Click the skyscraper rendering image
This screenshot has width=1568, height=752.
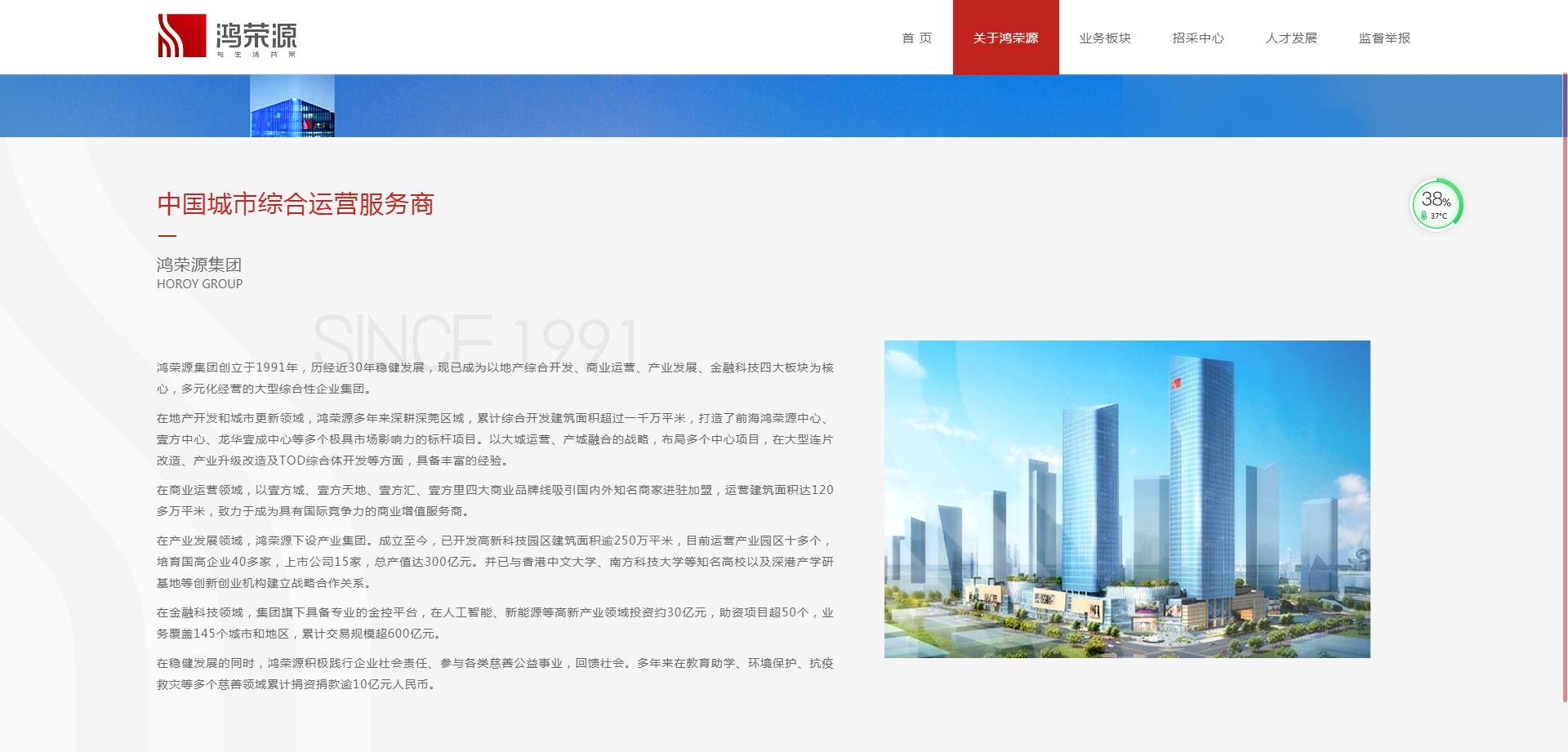click(x=1127, y=499)
